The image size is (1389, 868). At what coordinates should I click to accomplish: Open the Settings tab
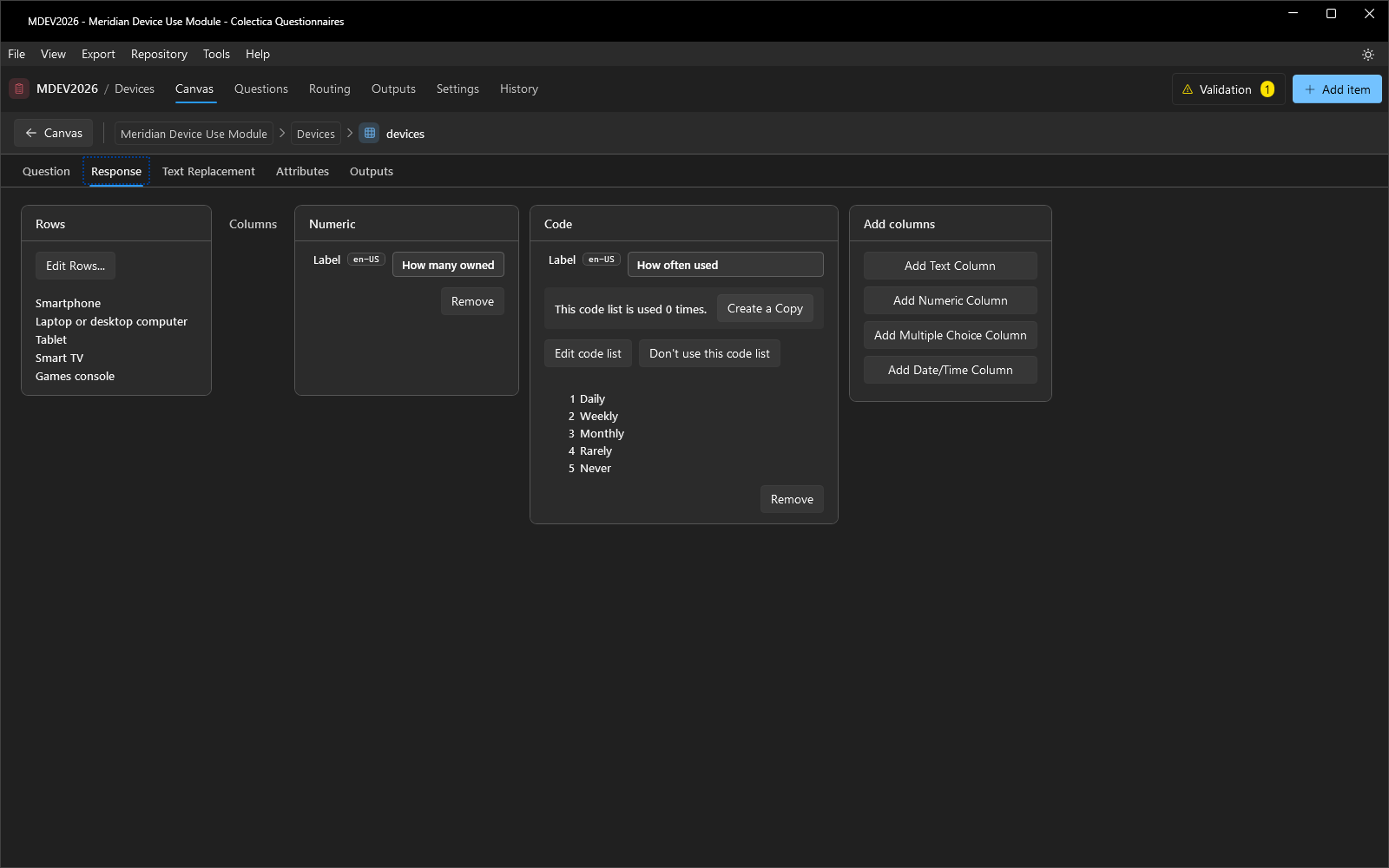click(458, 89)
